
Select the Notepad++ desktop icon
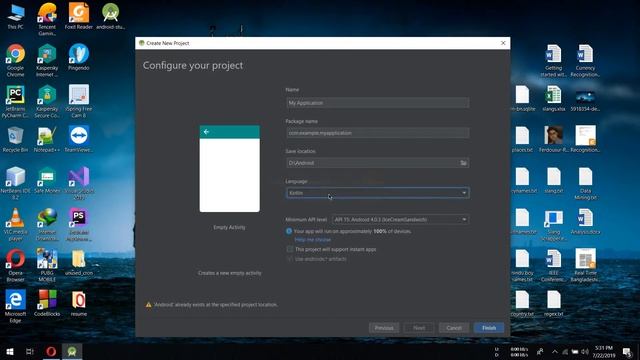tap(47, 140)
